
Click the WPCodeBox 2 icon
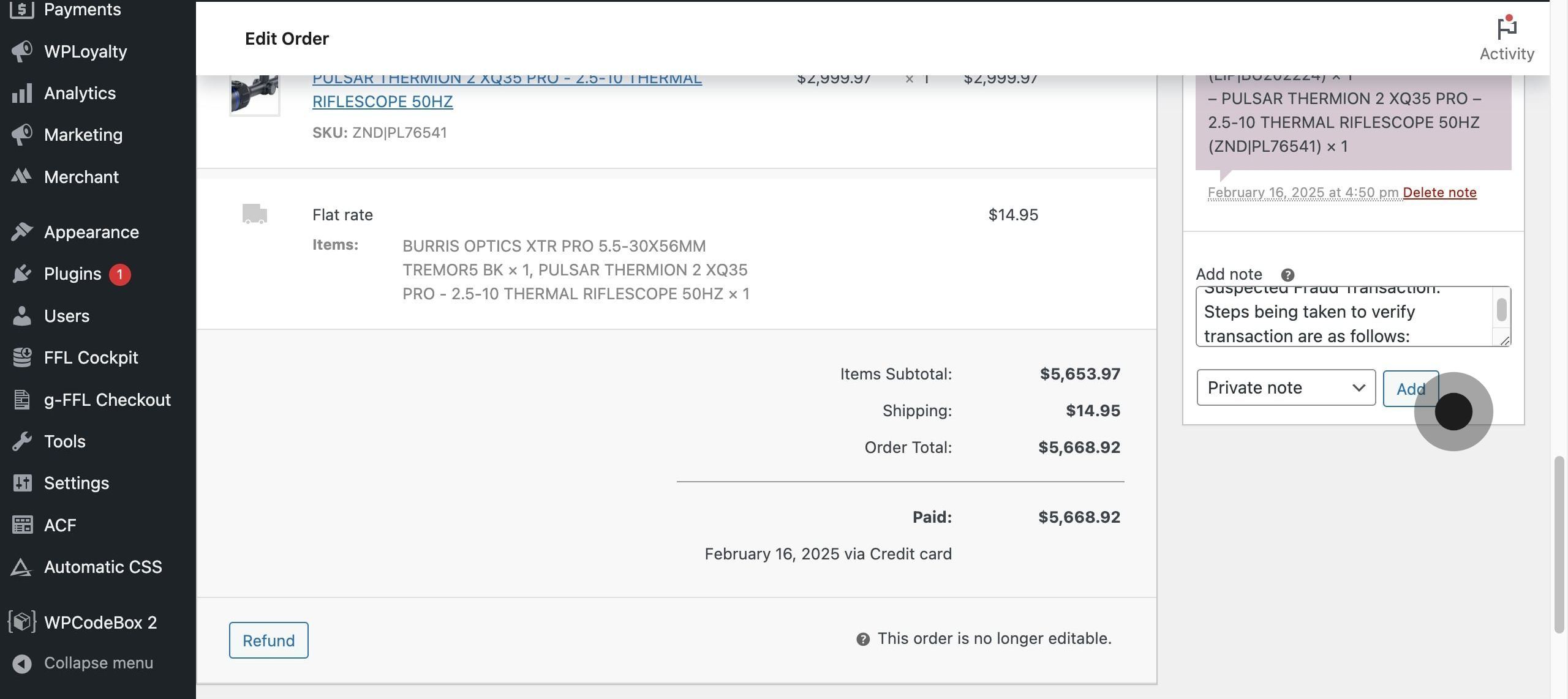22,622
